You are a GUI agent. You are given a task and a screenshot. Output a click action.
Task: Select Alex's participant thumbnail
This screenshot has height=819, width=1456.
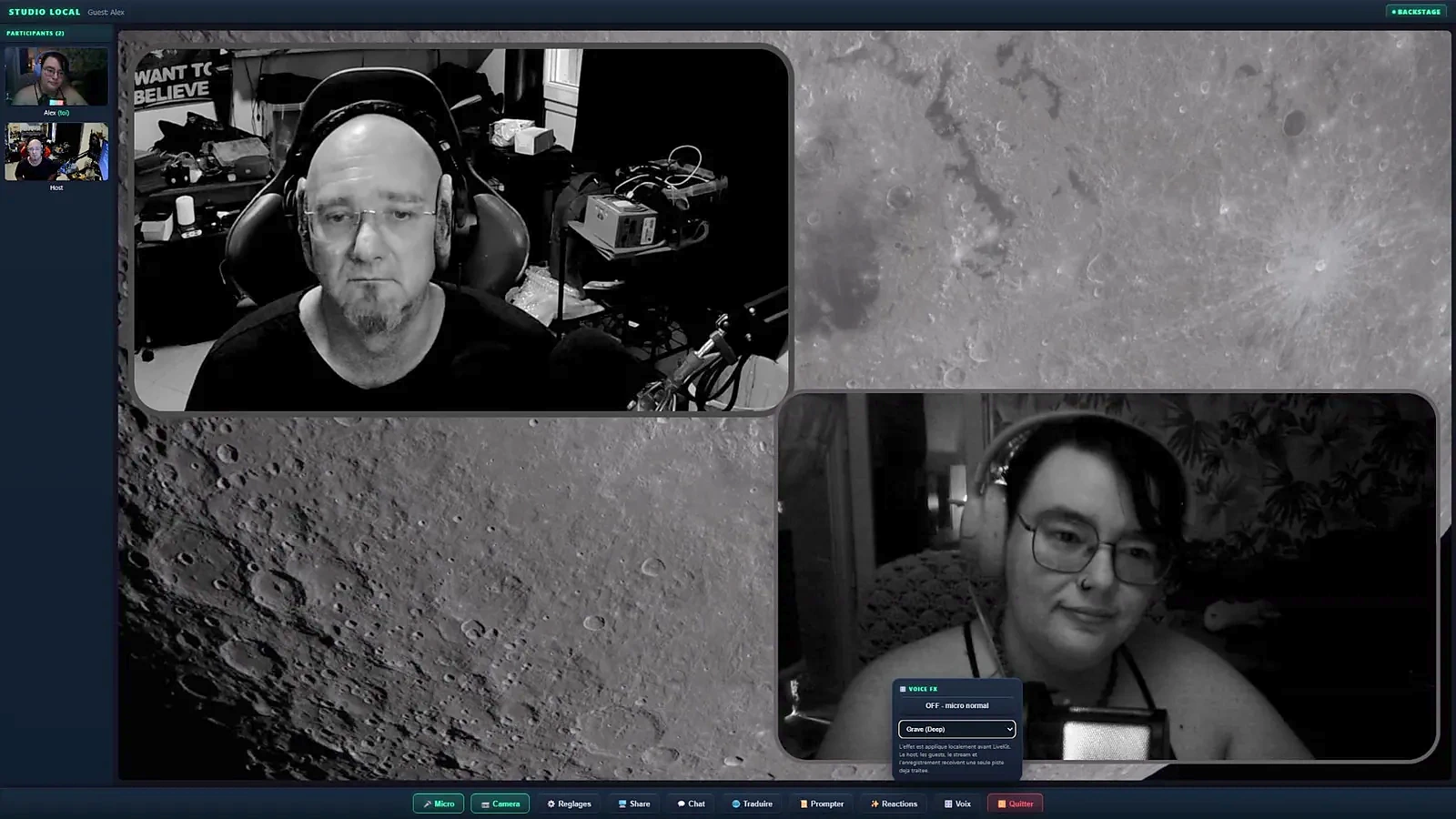pos(56,76)
